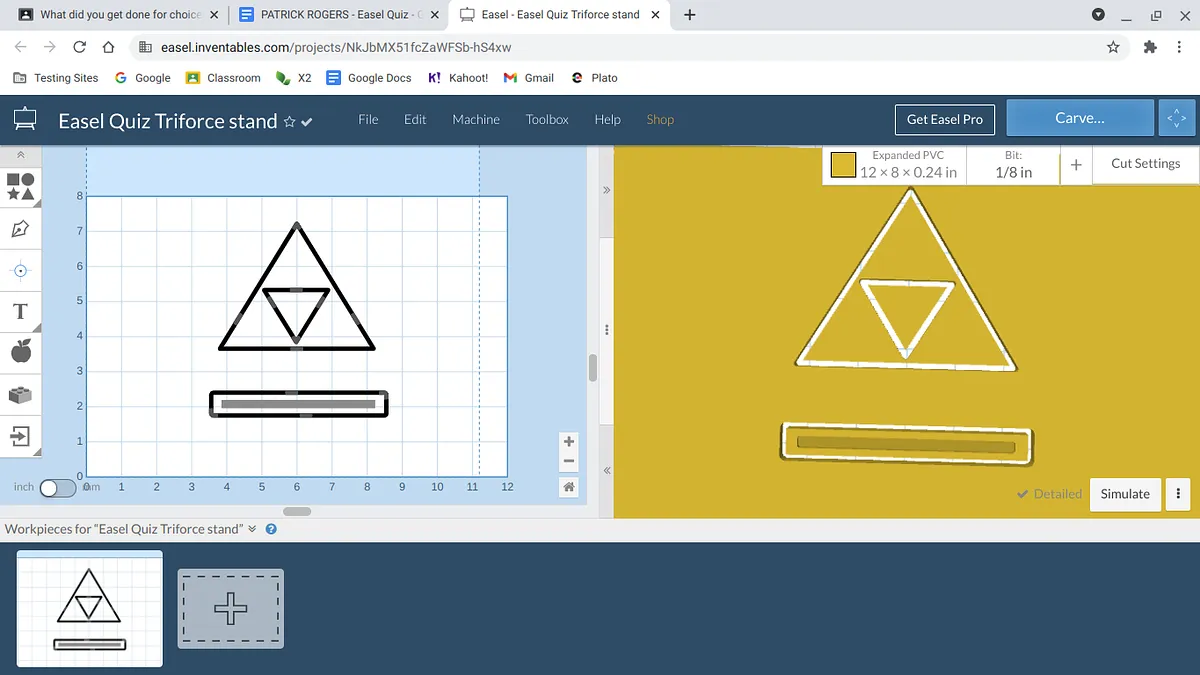Open the Help menu

click(607, 119)
